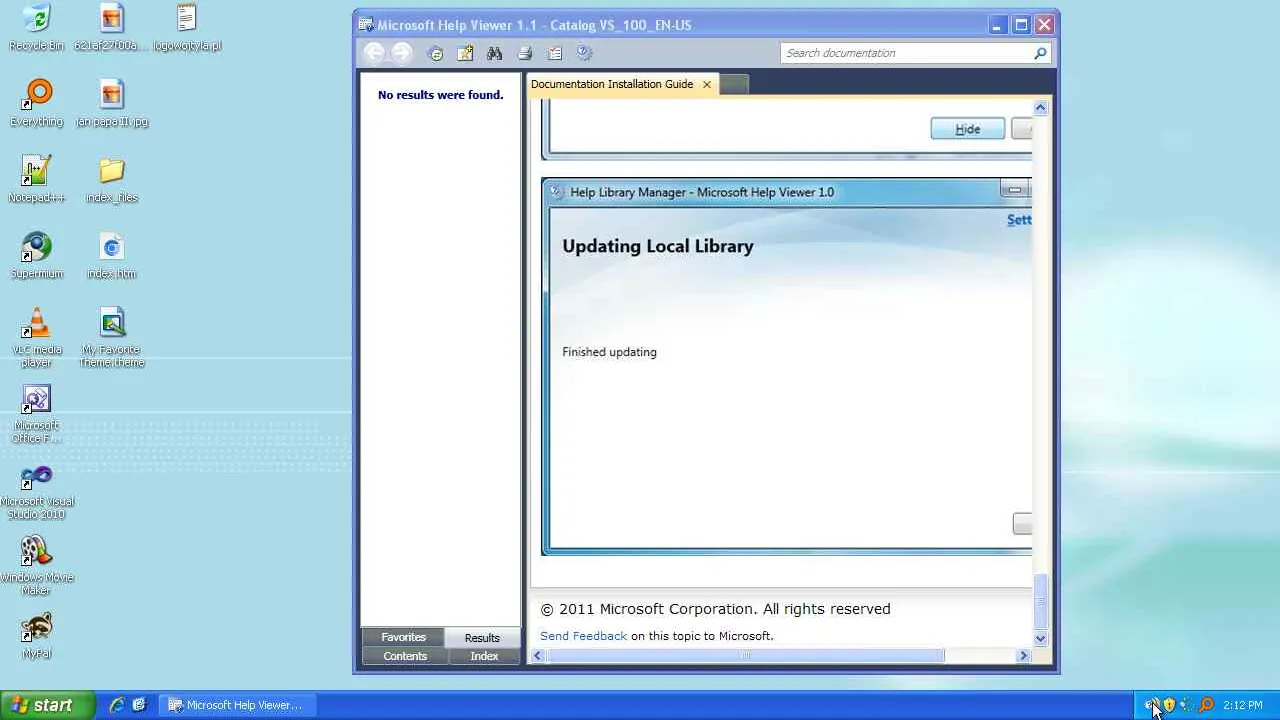Switch to the Index pane tab
1280x720 pixels.
(x=484, y=656)
